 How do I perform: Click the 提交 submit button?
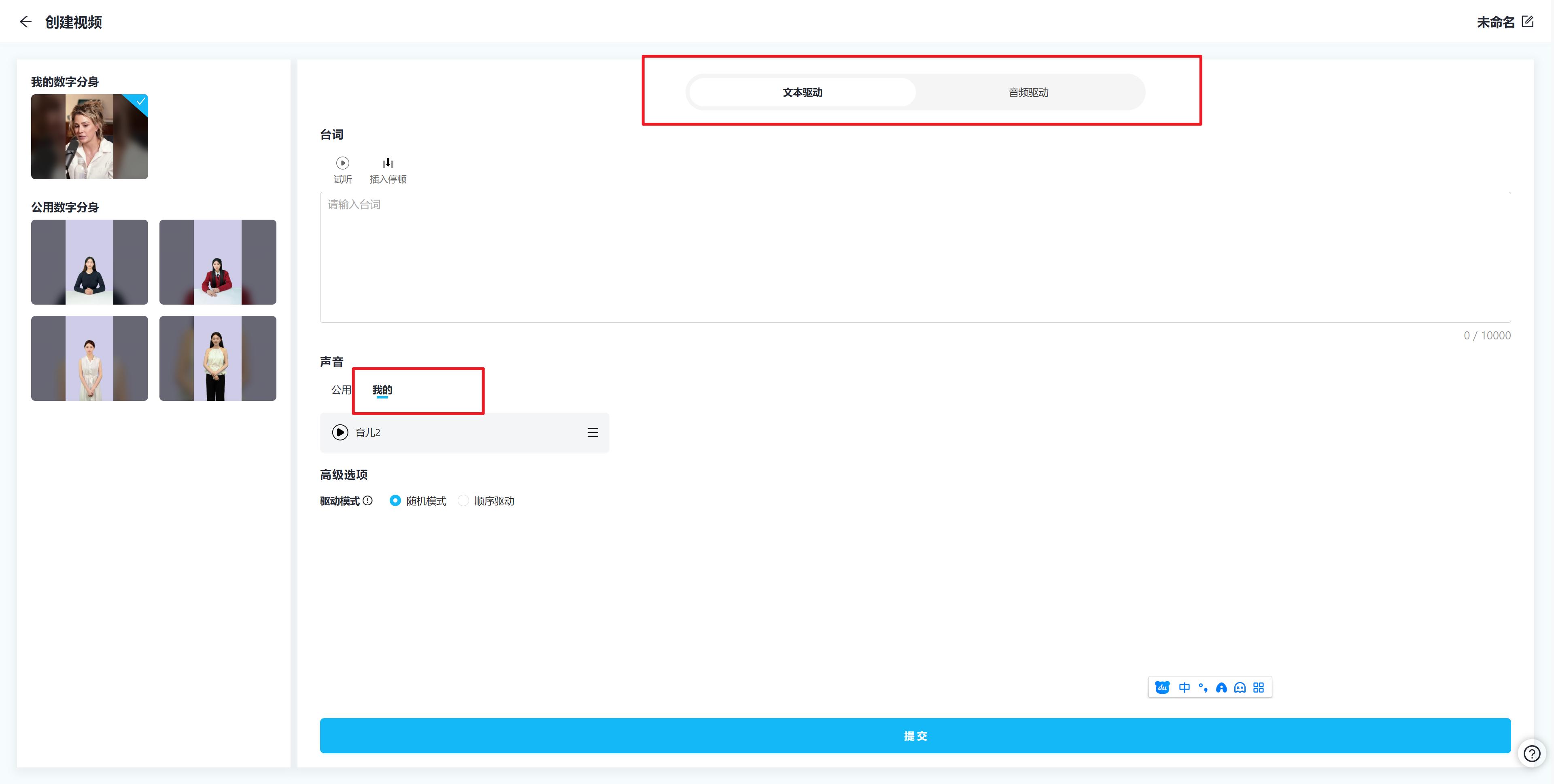[915, 735]
